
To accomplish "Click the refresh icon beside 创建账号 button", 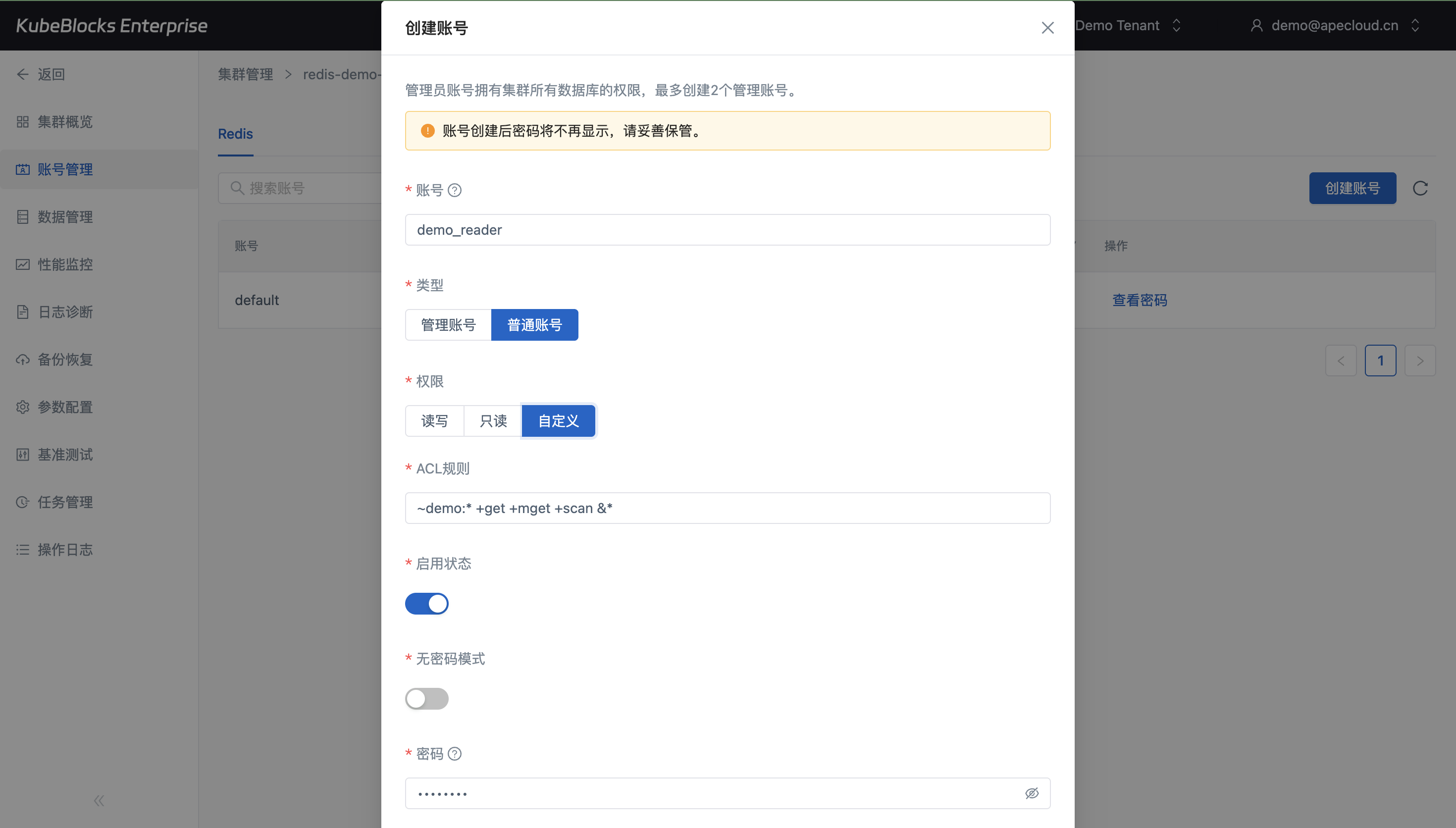I will point(1420,188).
